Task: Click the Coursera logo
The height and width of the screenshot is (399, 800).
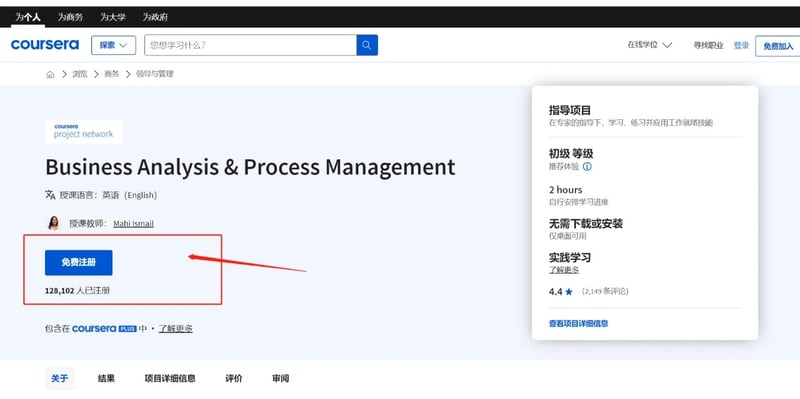Action: pos(45,45)
